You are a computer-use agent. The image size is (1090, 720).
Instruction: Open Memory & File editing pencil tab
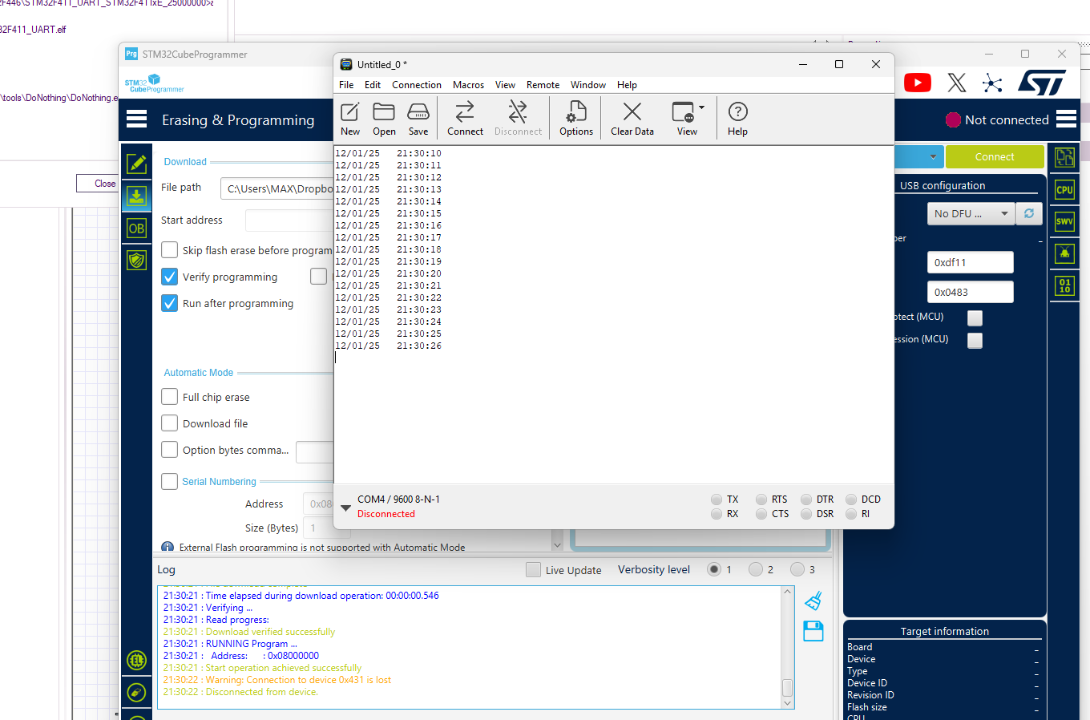point(137,163)
